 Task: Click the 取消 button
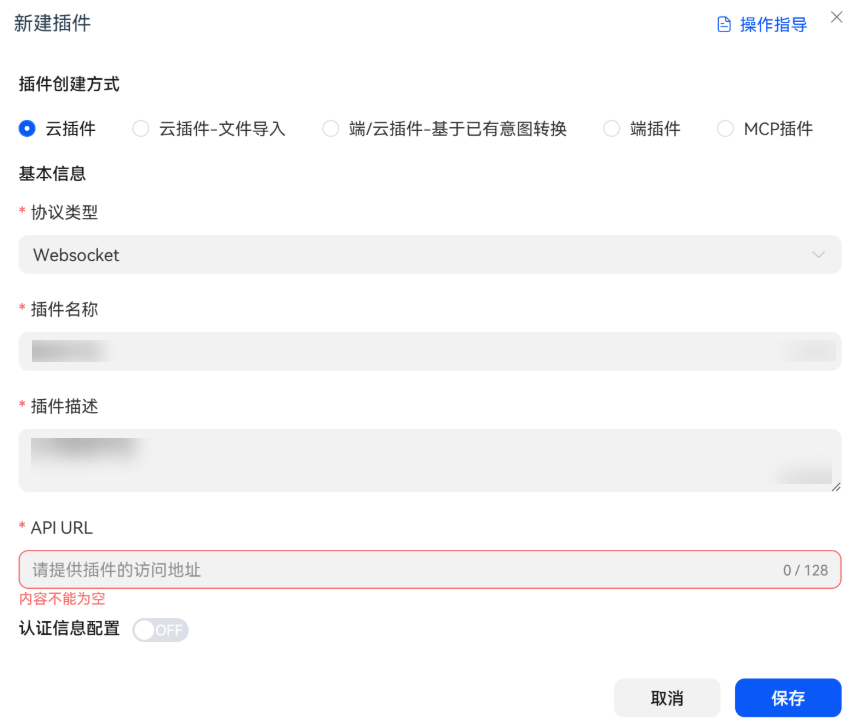667,698
